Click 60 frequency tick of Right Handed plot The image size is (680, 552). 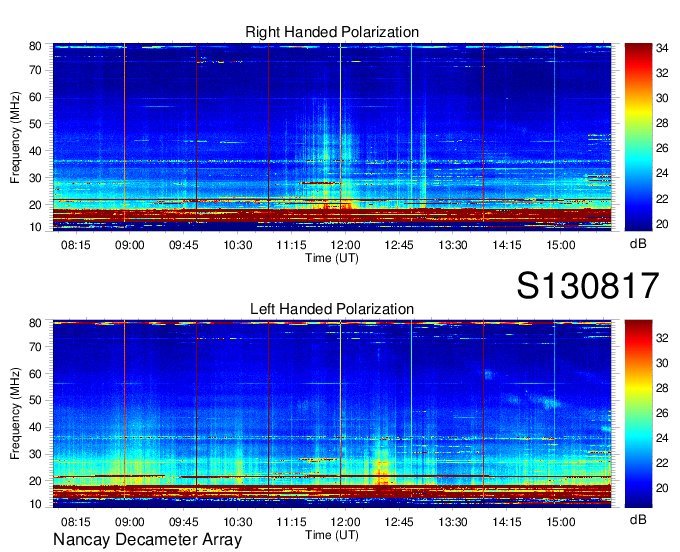[x=35, y=97]
